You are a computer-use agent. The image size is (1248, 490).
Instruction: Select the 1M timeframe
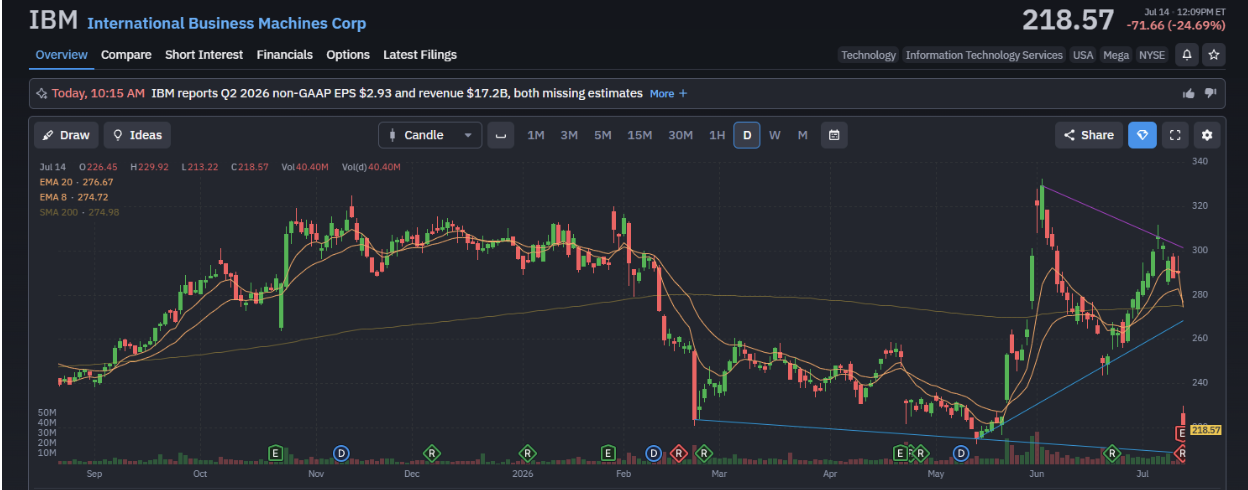click(x=536, y=136)
